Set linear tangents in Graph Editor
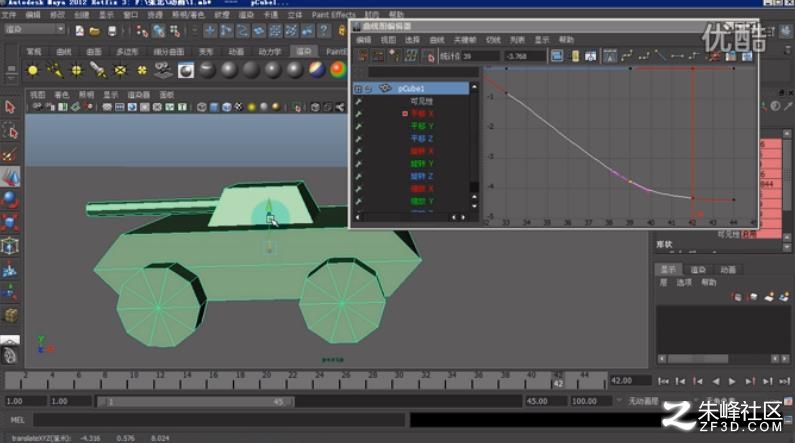 click(x=660, y=56)
